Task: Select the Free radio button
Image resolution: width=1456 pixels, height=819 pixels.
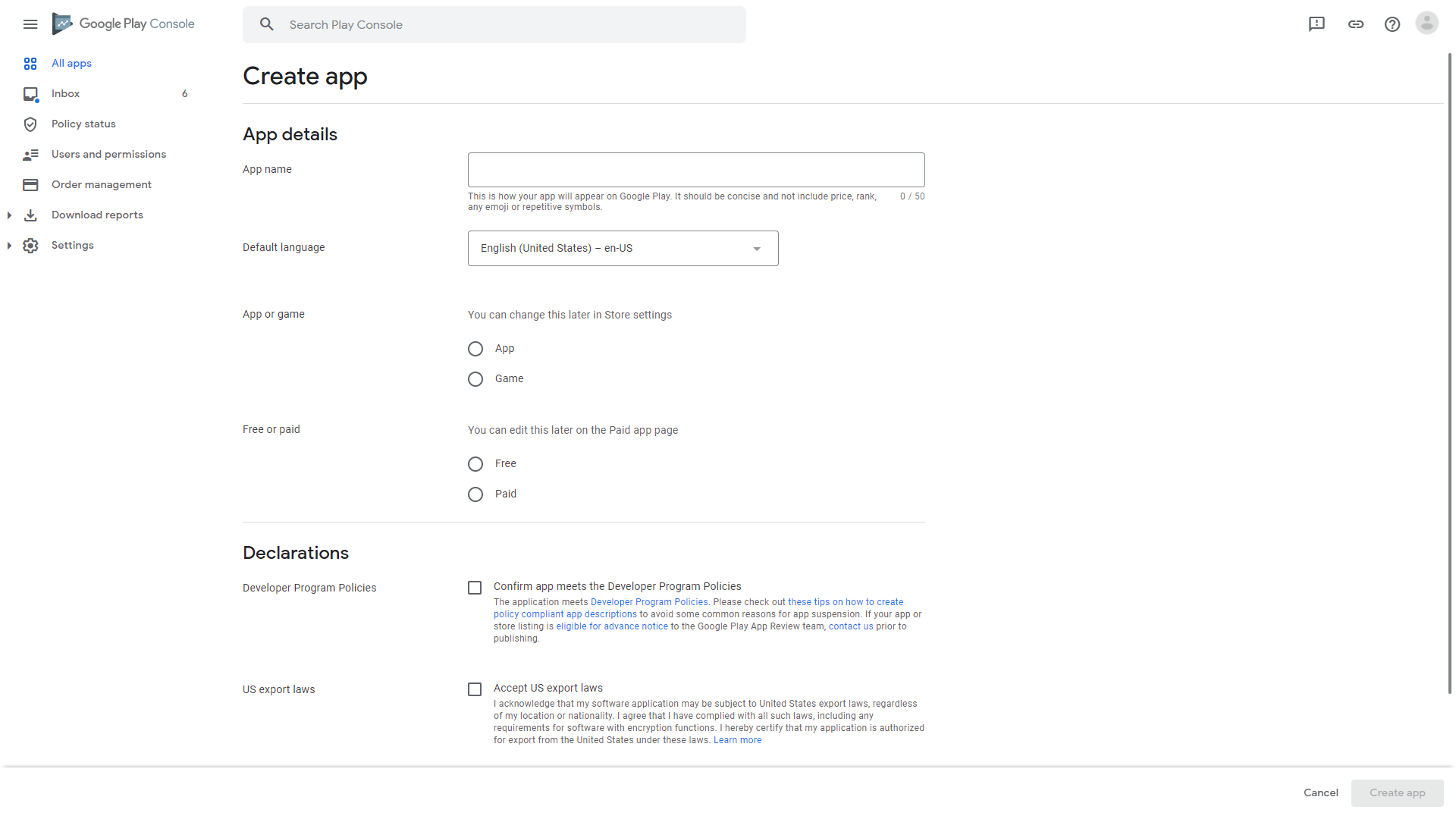Action: [x=475, y=464]
